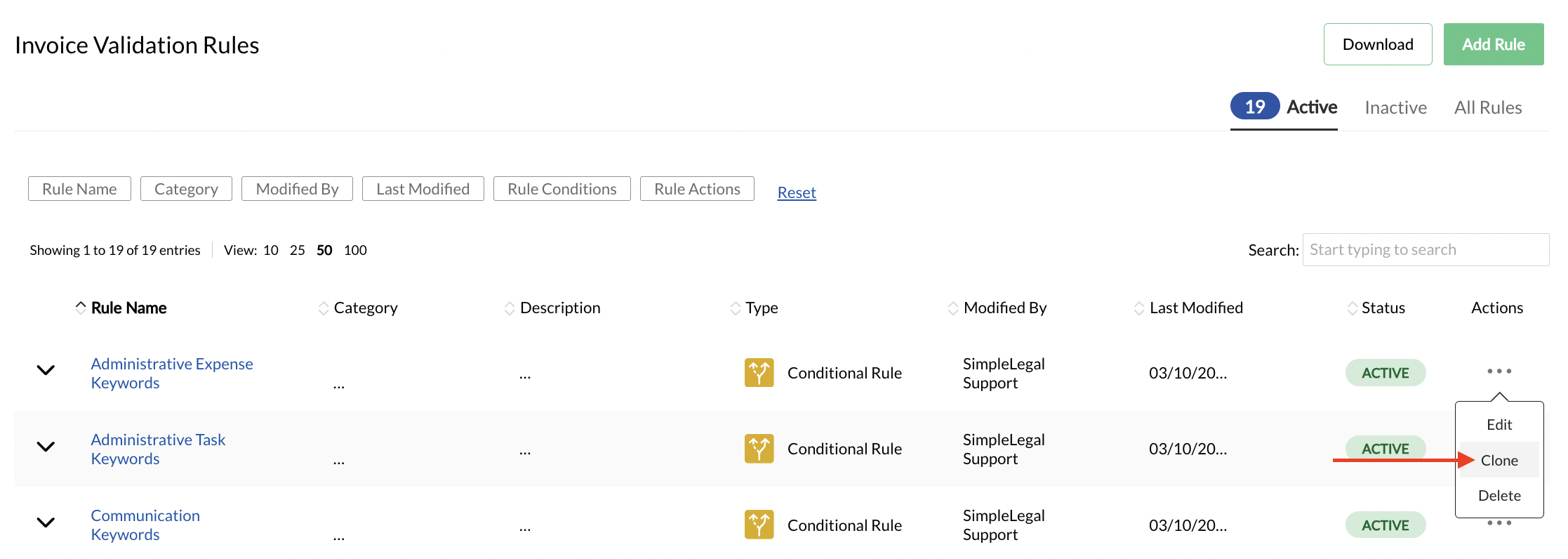
Task: Expand the Communication Keywords row
Action: (x=46, y=522)
